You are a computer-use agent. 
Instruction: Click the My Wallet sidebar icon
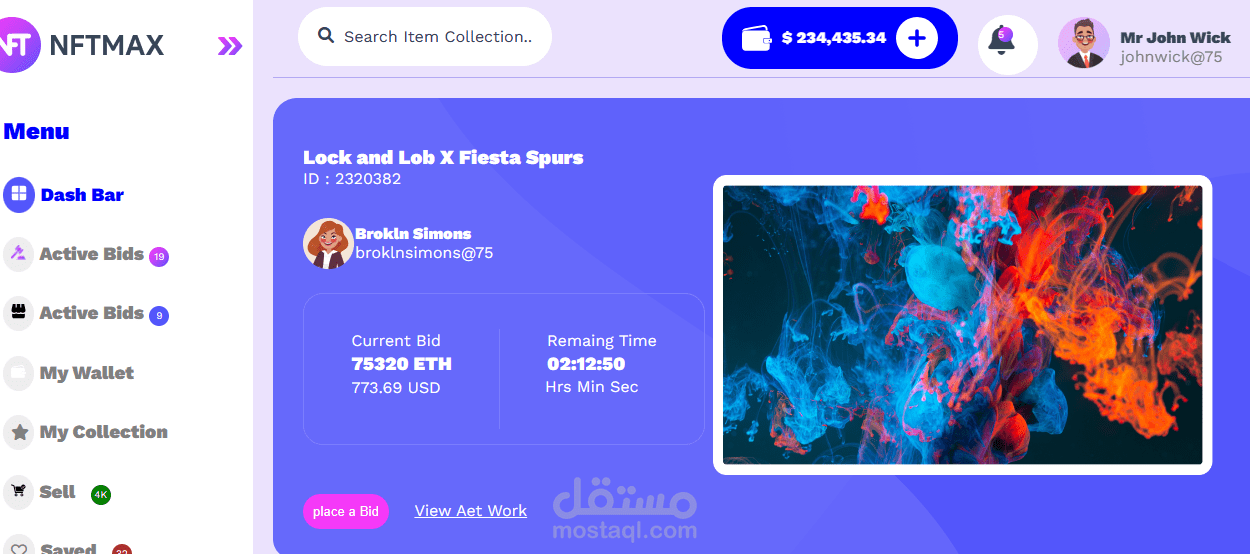(18, 373)
